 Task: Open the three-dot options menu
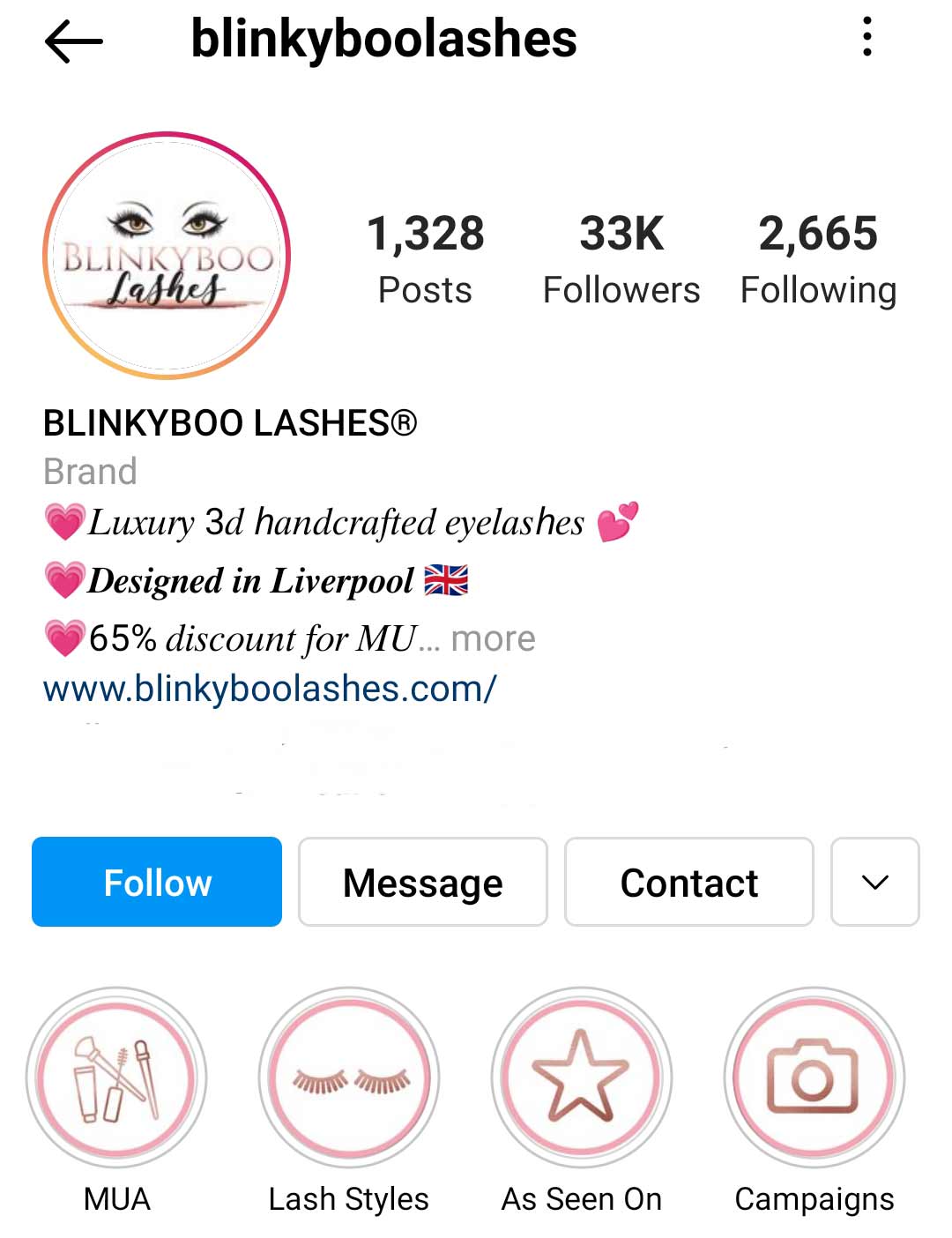coord(867,37)
